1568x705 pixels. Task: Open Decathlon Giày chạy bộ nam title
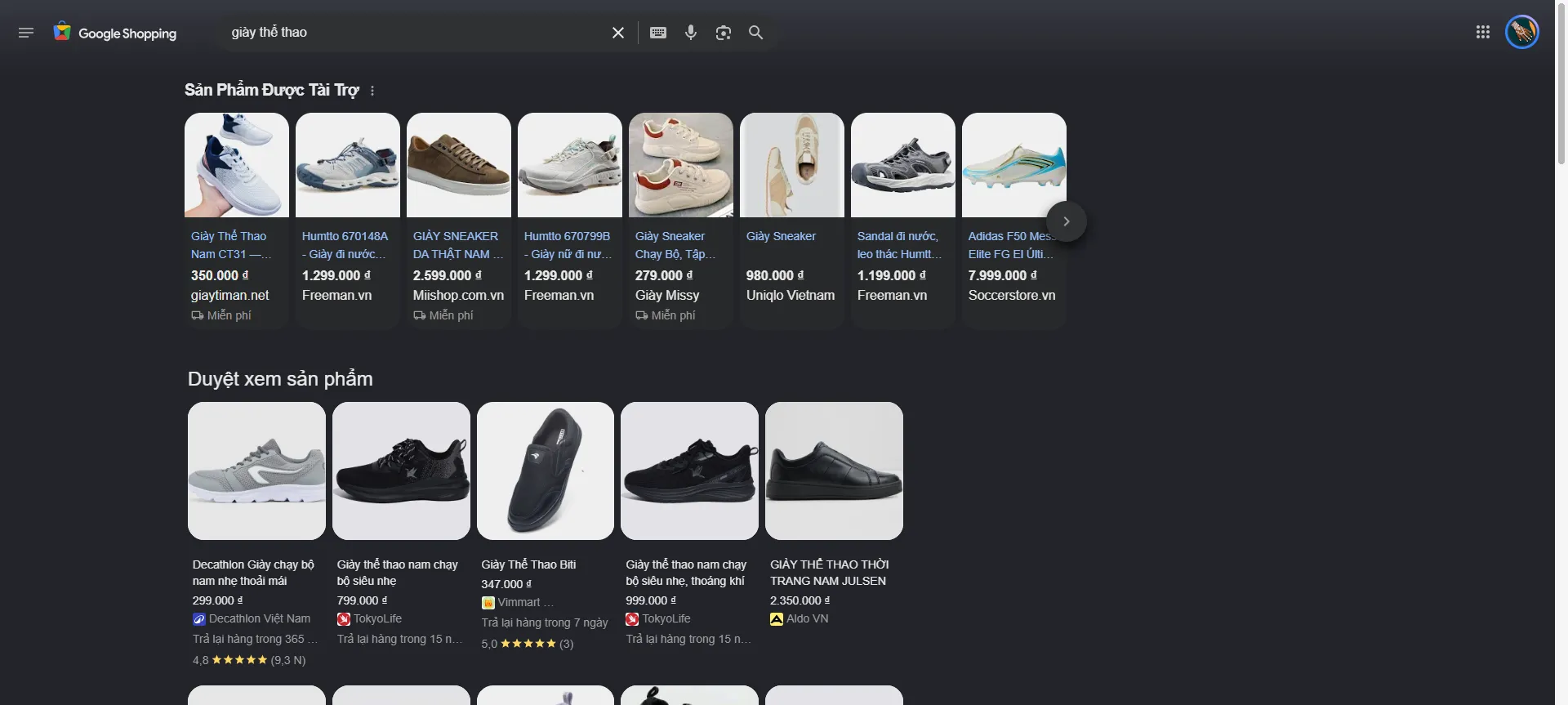pyautogui.click(x=253, y=573)
